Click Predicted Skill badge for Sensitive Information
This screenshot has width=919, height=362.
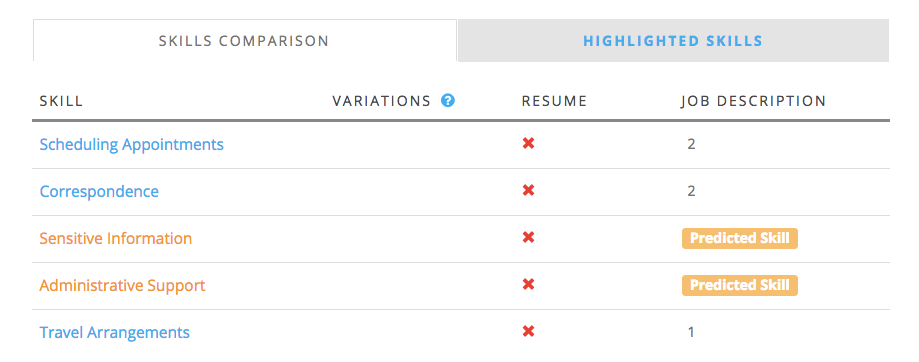coord(740,238)
